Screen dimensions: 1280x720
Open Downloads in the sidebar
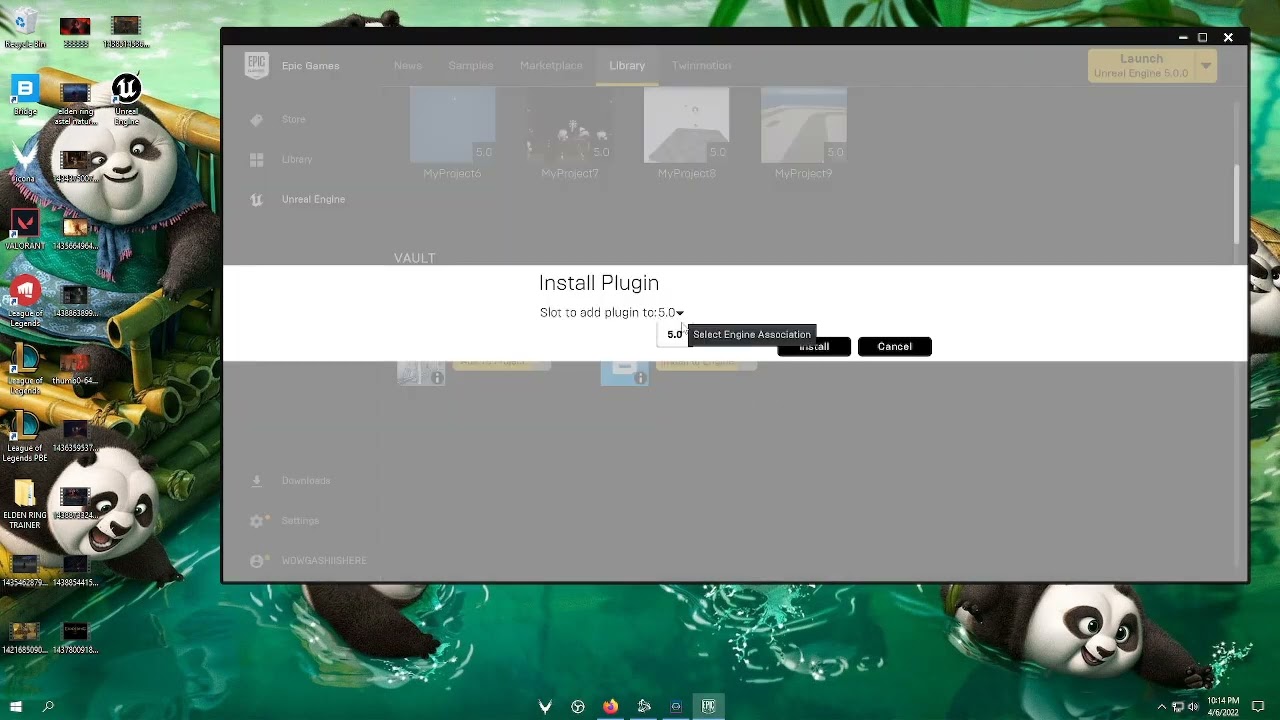(x=305, y=480)
